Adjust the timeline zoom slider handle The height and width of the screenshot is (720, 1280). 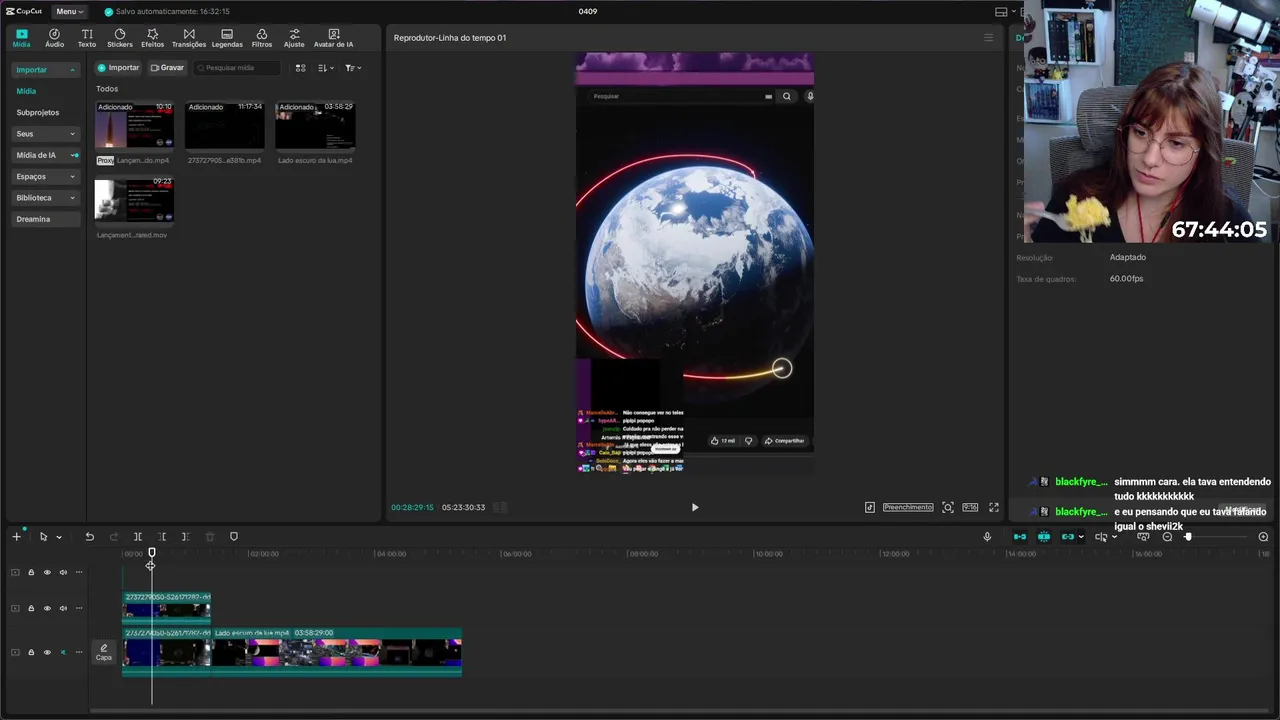[x=1188, y=537]
